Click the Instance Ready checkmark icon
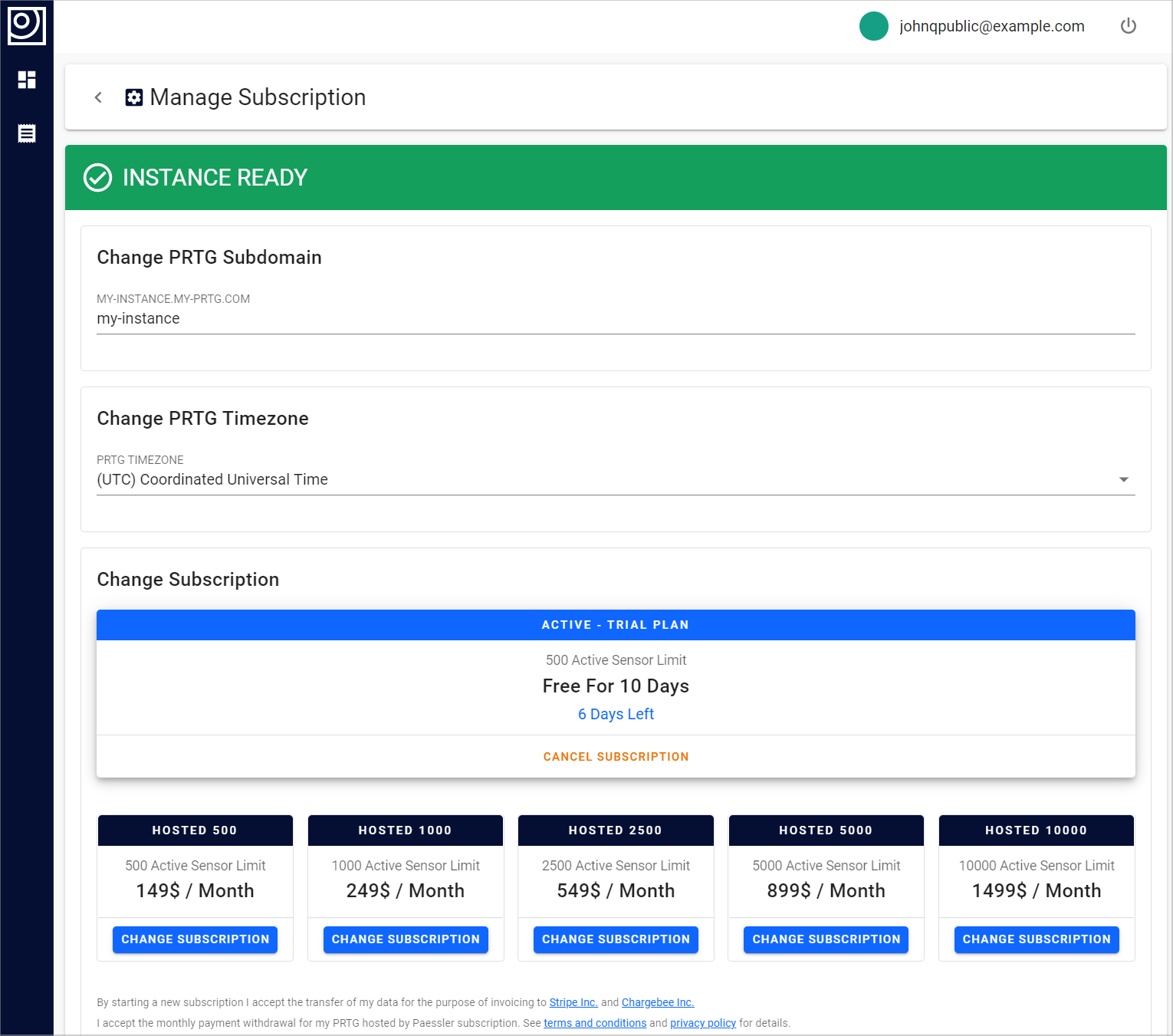Viewport: 1173px width, 1036px height. pyautogui.click(x=97, y=177)
